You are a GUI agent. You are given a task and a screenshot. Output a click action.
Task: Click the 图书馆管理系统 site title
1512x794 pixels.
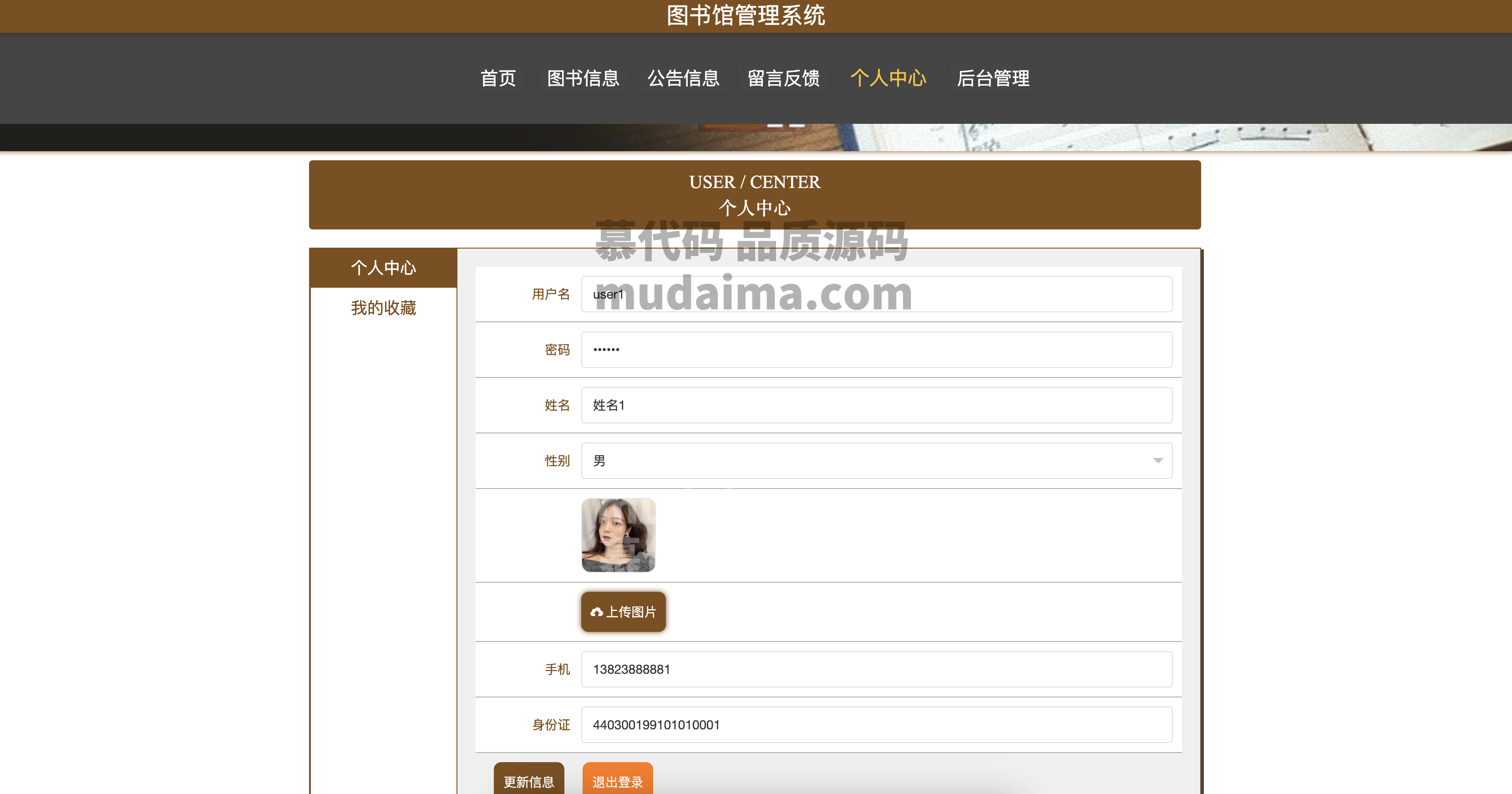(746, 15)
